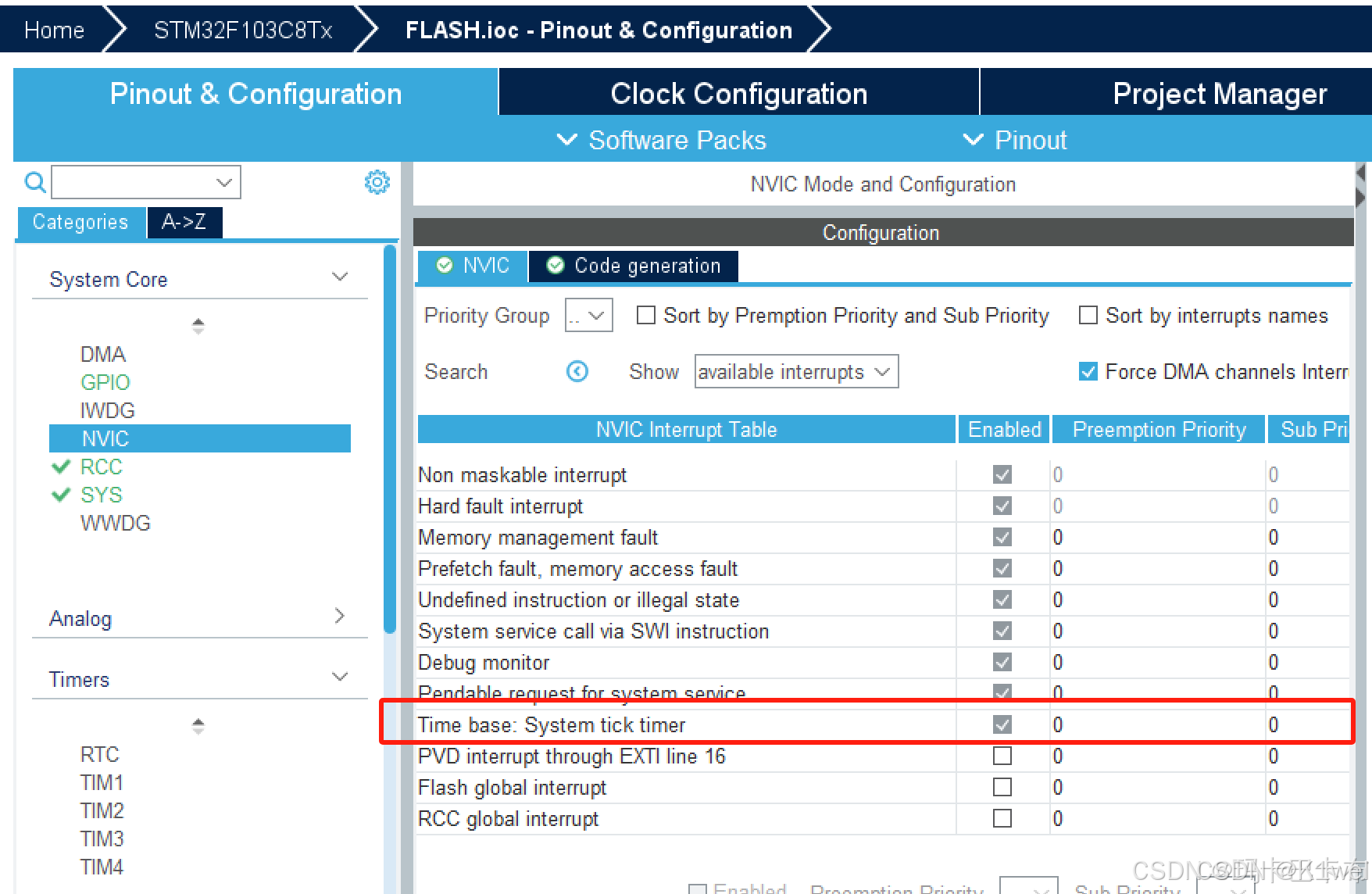Collapse the Timers category
1372x894 pixels.
pos(340,677)
